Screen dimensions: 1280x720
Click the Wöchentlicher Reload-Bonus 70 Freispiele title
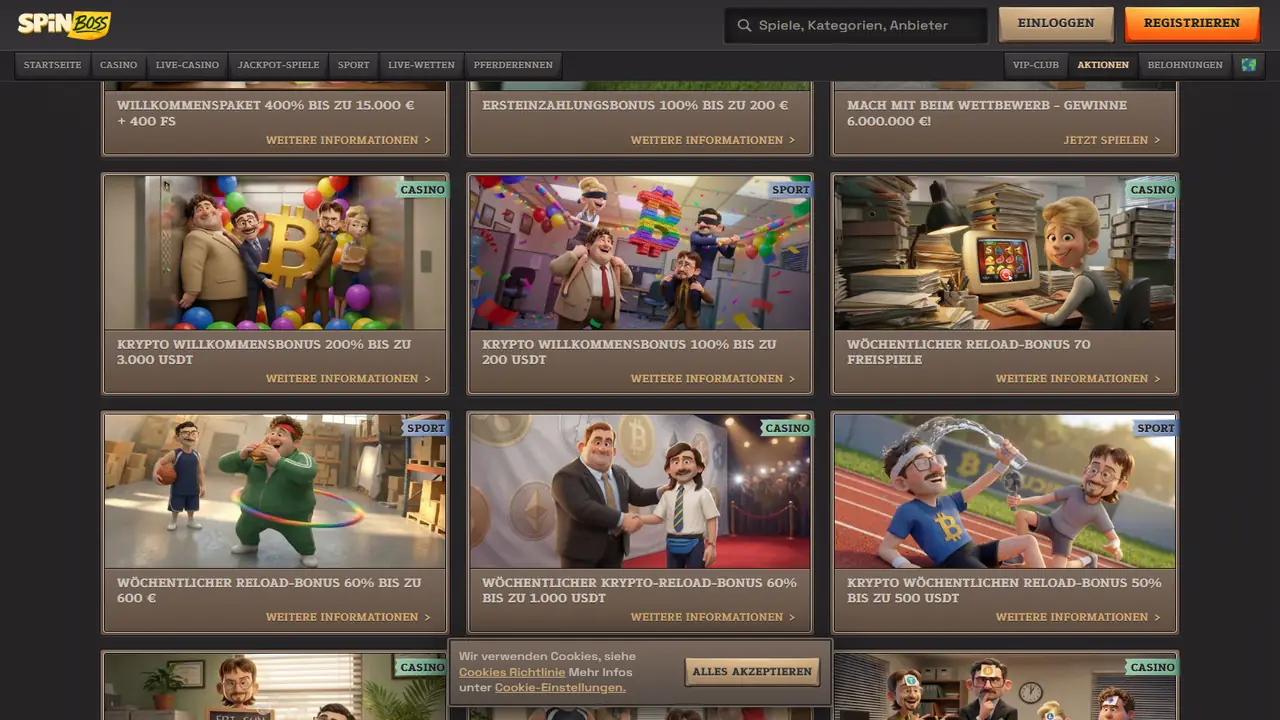(968, 352)
